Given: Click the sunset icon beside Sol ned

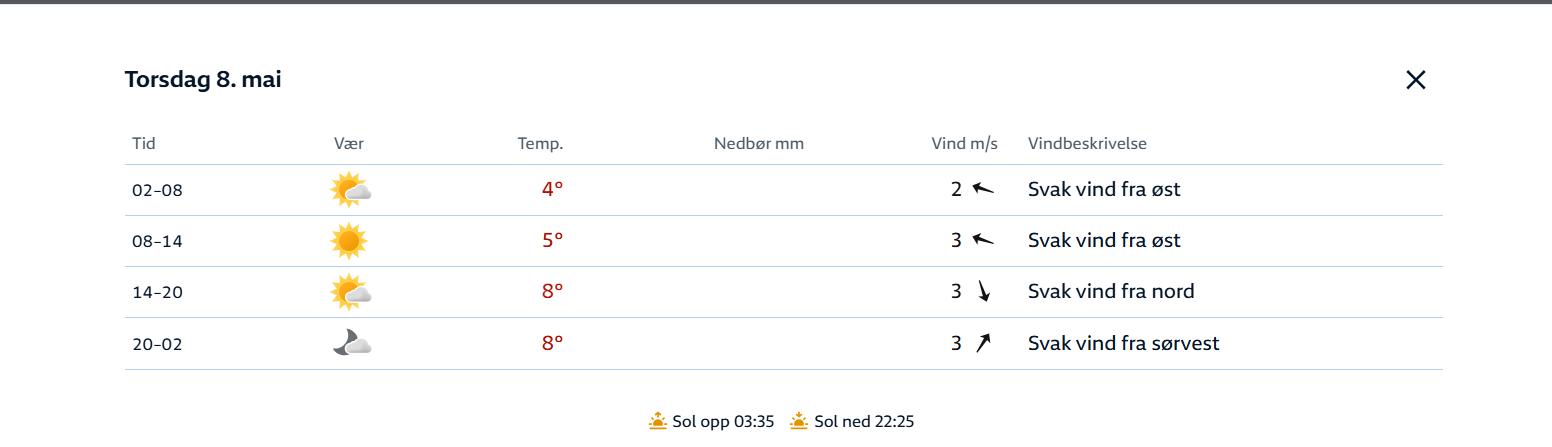Looking at the screenshot, I should [x=799, y=421].
